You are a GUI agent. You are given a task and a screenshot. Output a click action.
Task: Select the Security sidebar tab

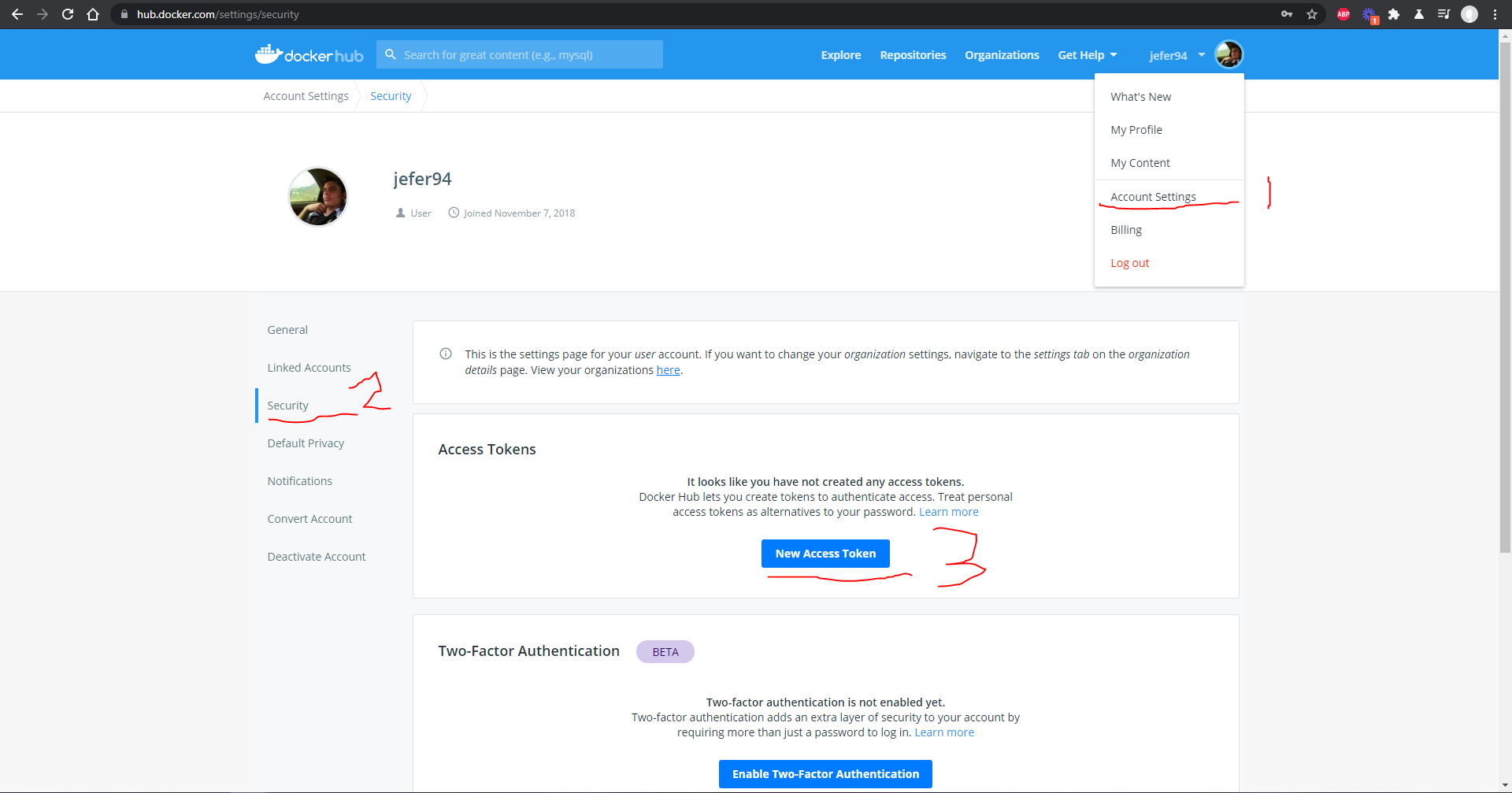click(x=287, y=406)
